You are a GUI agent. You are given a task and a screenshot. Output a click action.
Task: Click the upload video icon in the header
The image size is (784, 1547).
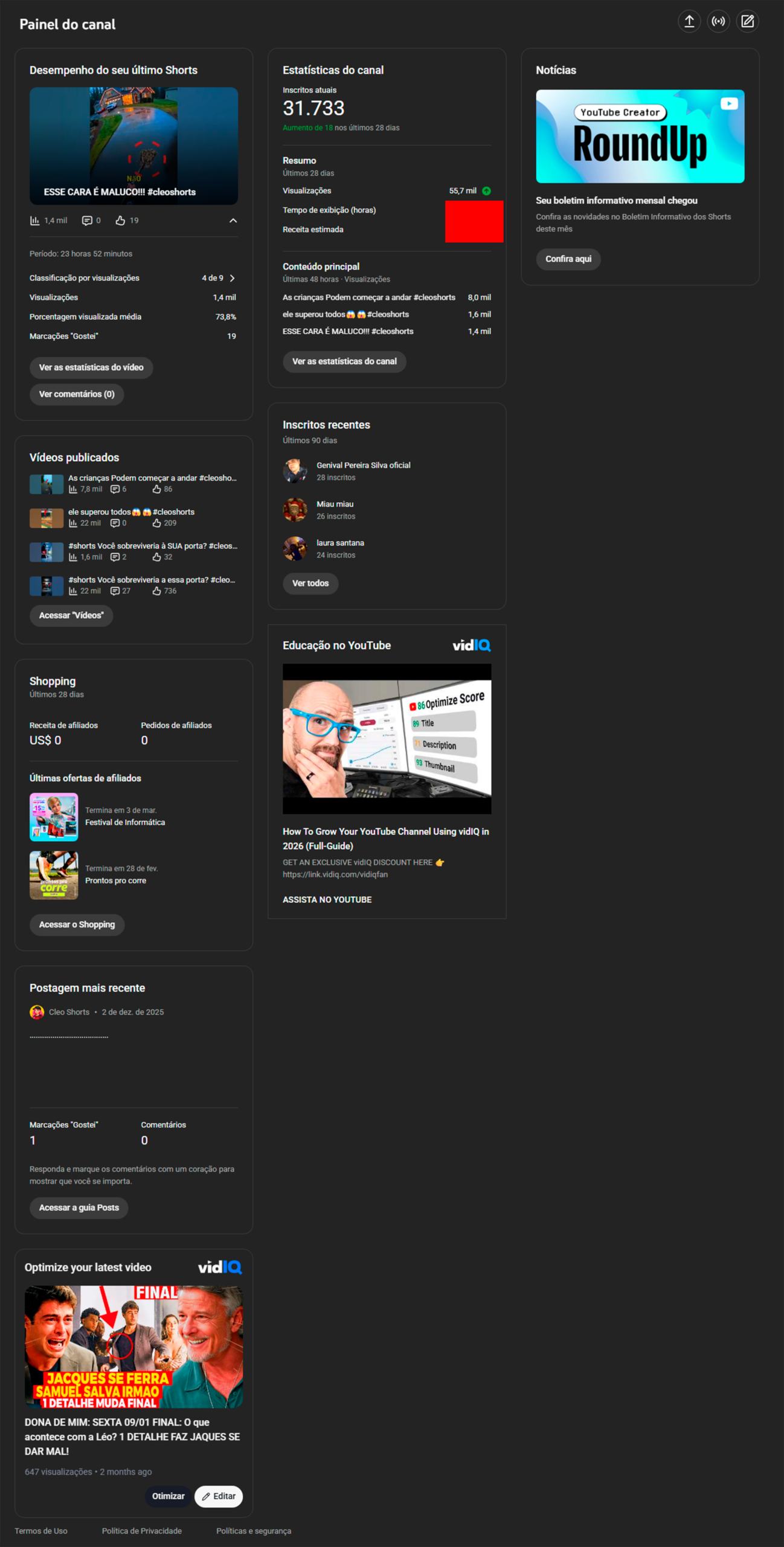click(x=689, y=22)
